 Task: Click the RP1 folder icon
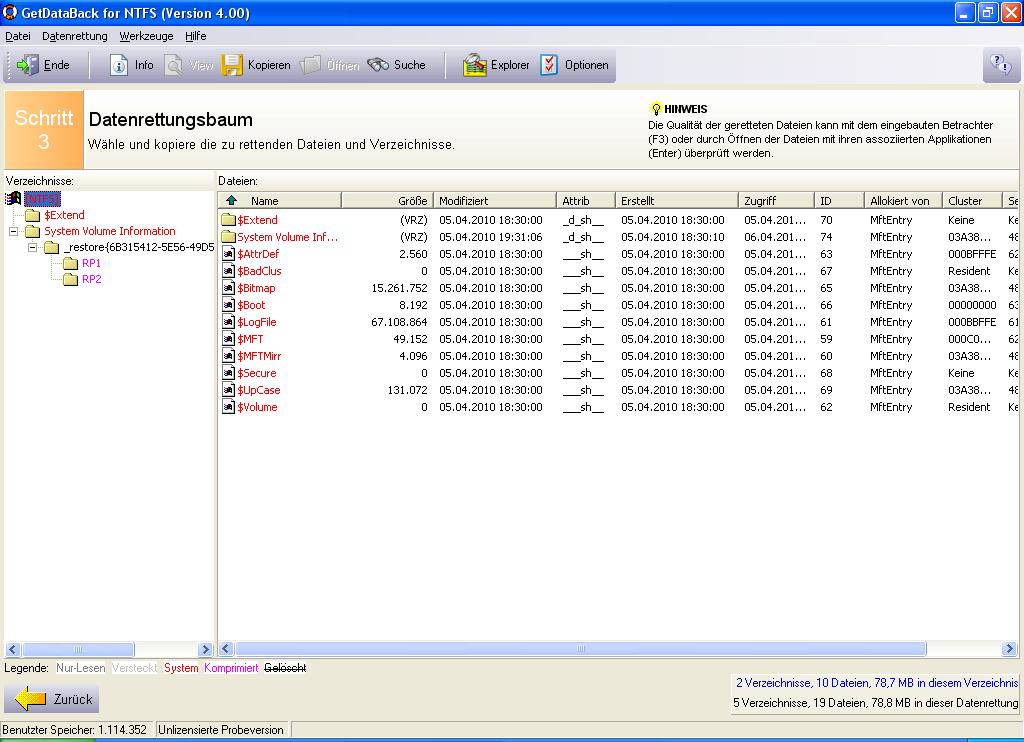coord(71,263)
